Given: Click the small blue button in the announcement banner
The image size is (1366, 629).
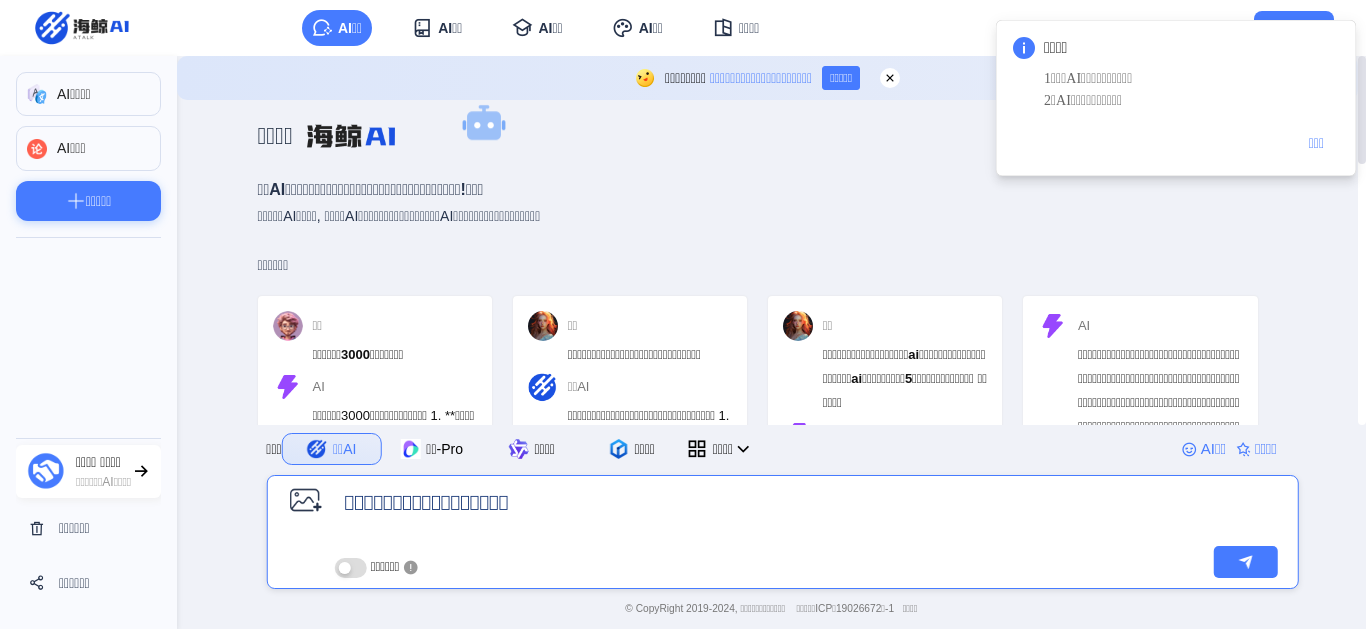Looking at the screenshot, I should (x=841, y=78).
